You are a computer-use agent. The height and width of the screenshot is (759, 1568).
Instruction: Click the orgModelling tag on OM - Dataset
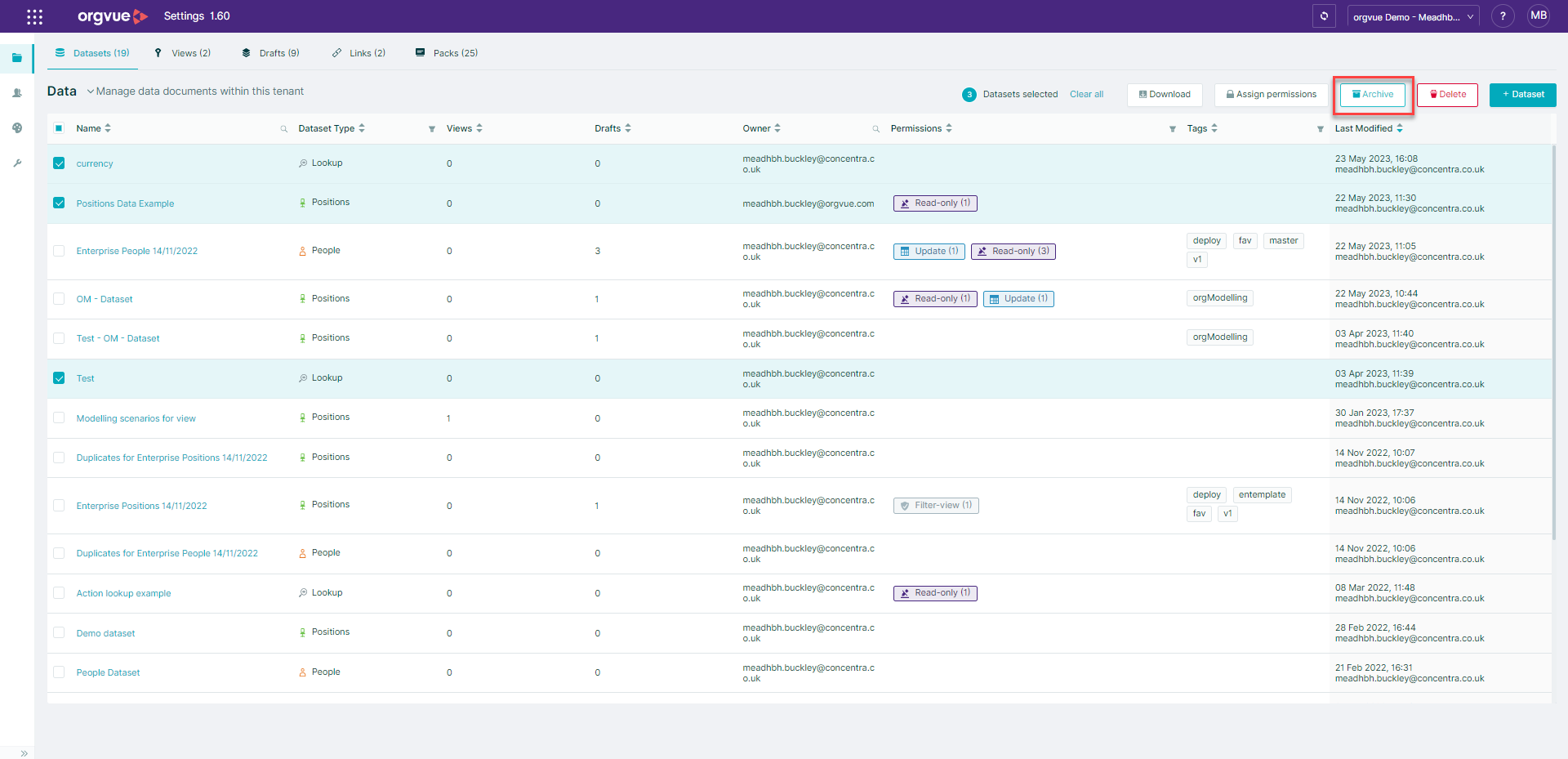pos(1220,298)
